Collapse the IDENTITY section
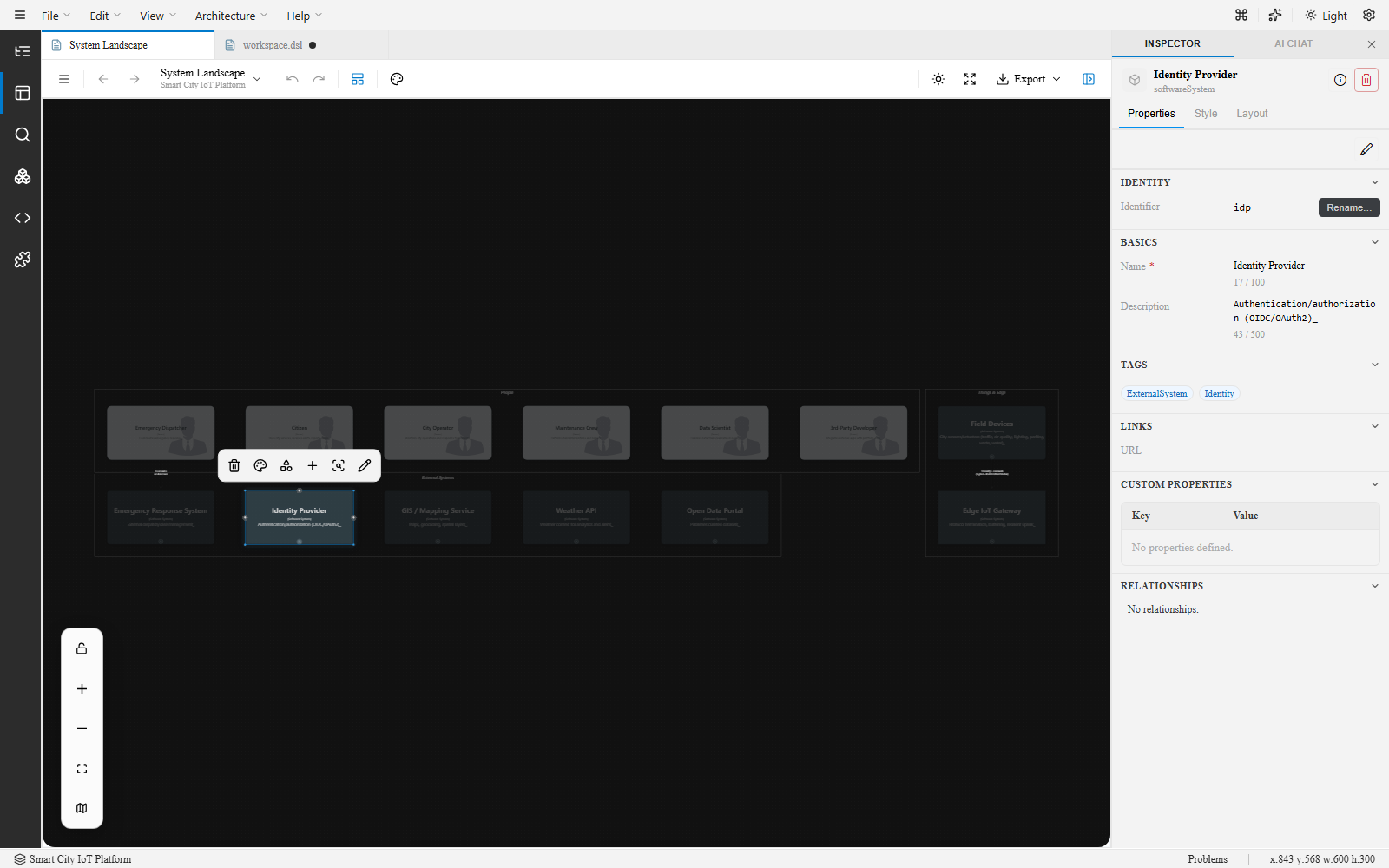The image size is (1389, 868). [1375, 182]
